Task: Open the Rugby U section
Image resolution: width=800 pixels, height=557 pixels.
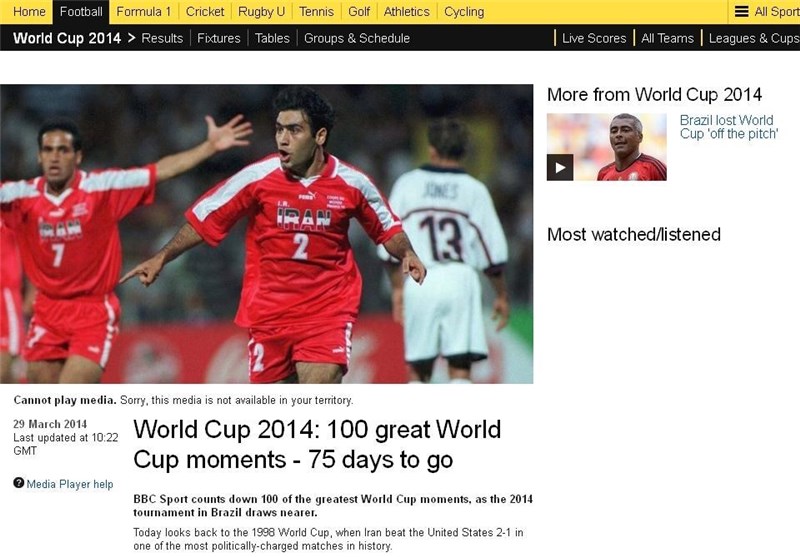Action: (x=261, y=12)
